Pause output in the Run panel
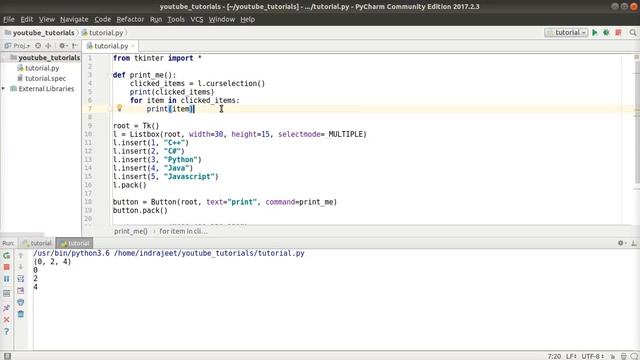640x360 pixels. pos(7,279)
